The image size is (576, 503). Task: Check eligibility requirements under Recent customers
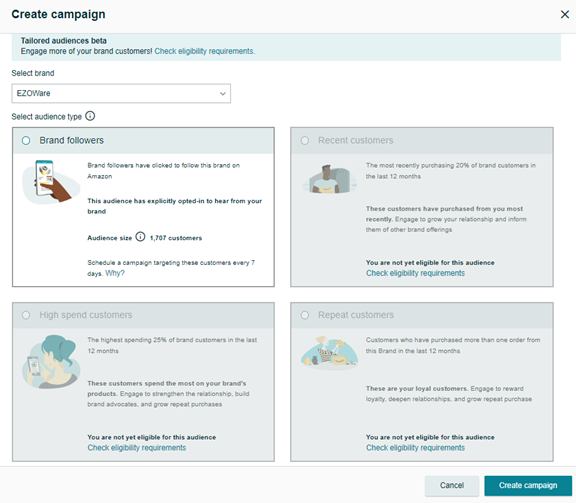415,273
